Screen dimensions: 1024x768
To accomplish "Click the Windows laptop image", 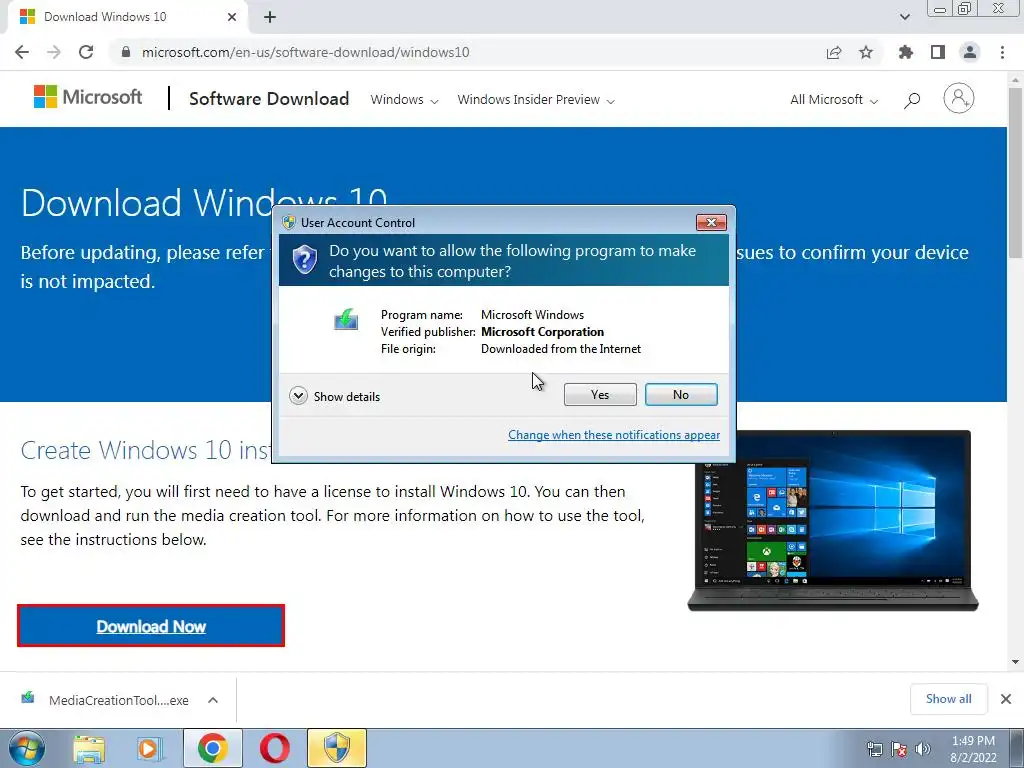I will [833, 520].
